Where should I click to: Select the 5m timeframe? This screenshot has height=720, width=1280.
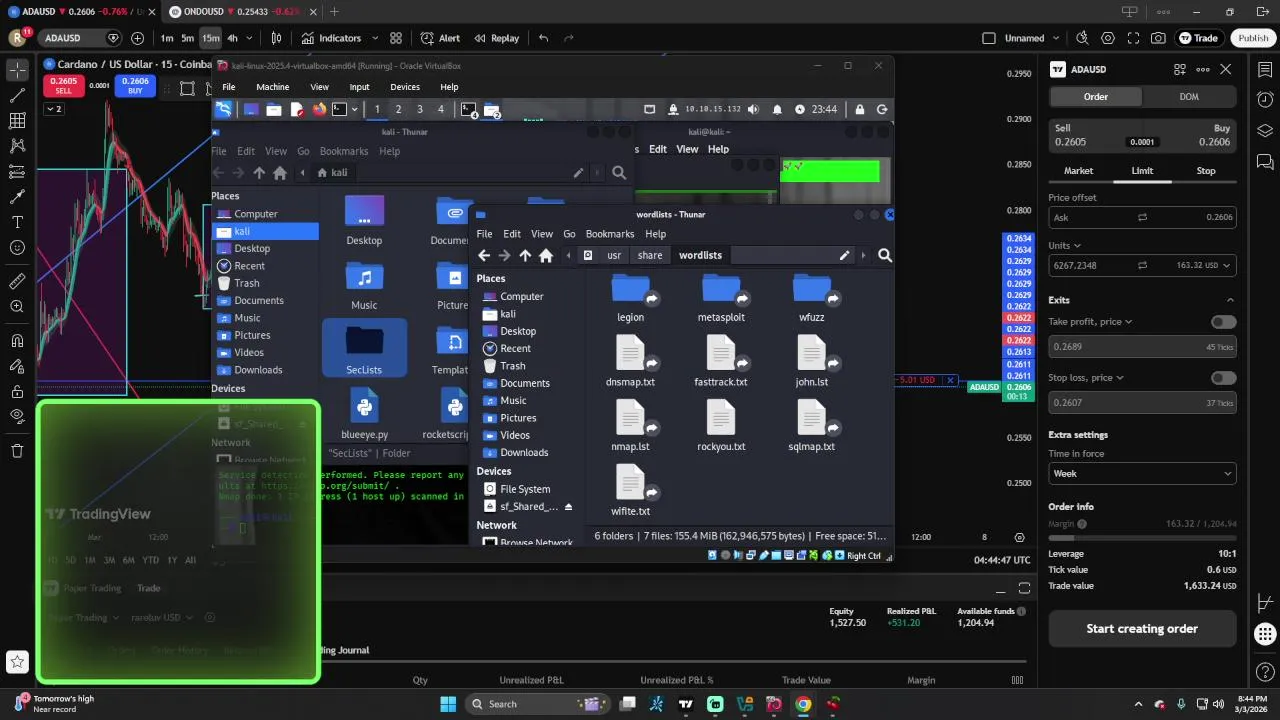pos(187,38)
